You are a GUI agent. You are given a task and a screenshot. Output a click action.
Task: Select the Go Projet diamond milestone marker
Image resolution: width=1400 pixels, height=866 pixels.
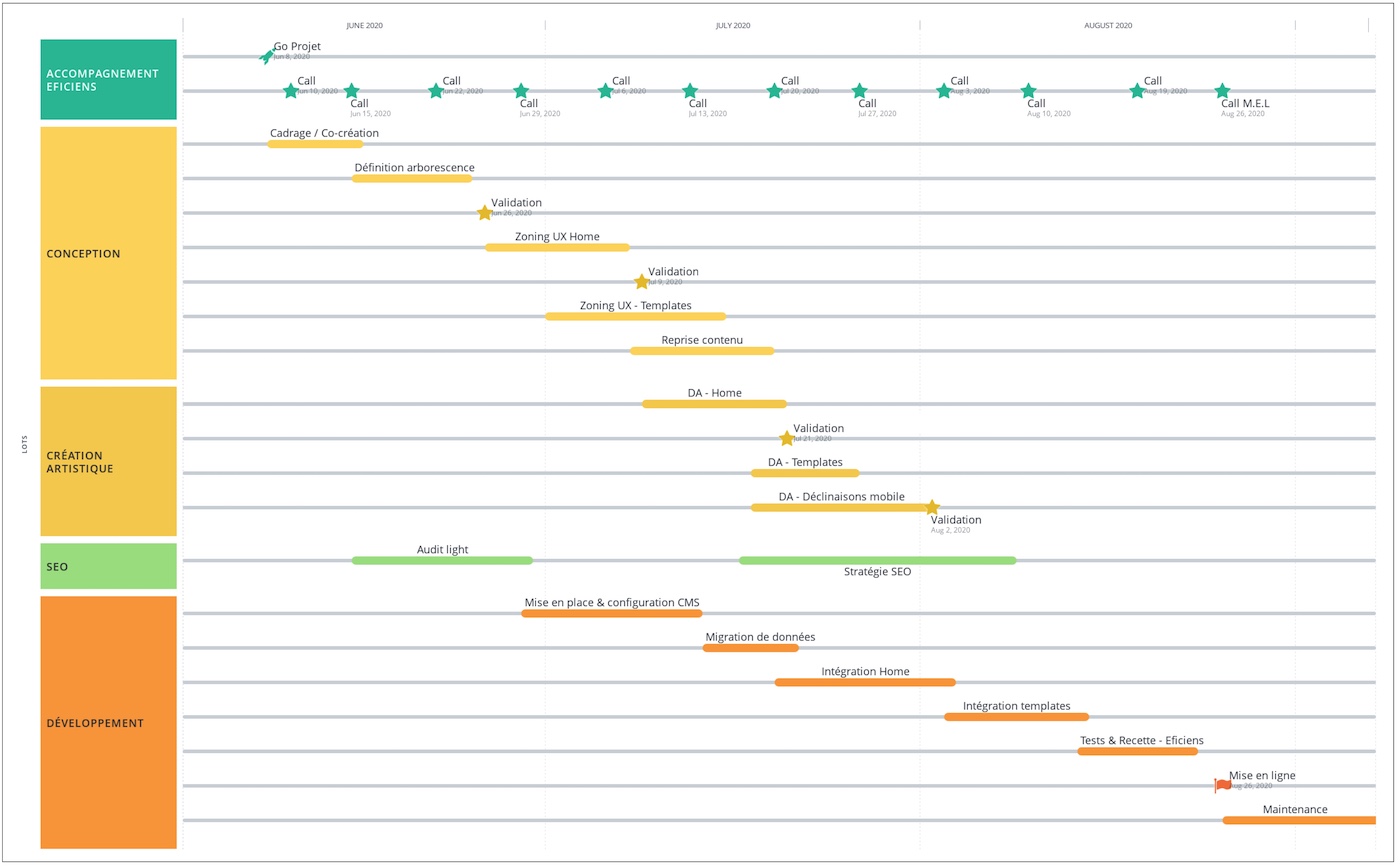(266, 55)
